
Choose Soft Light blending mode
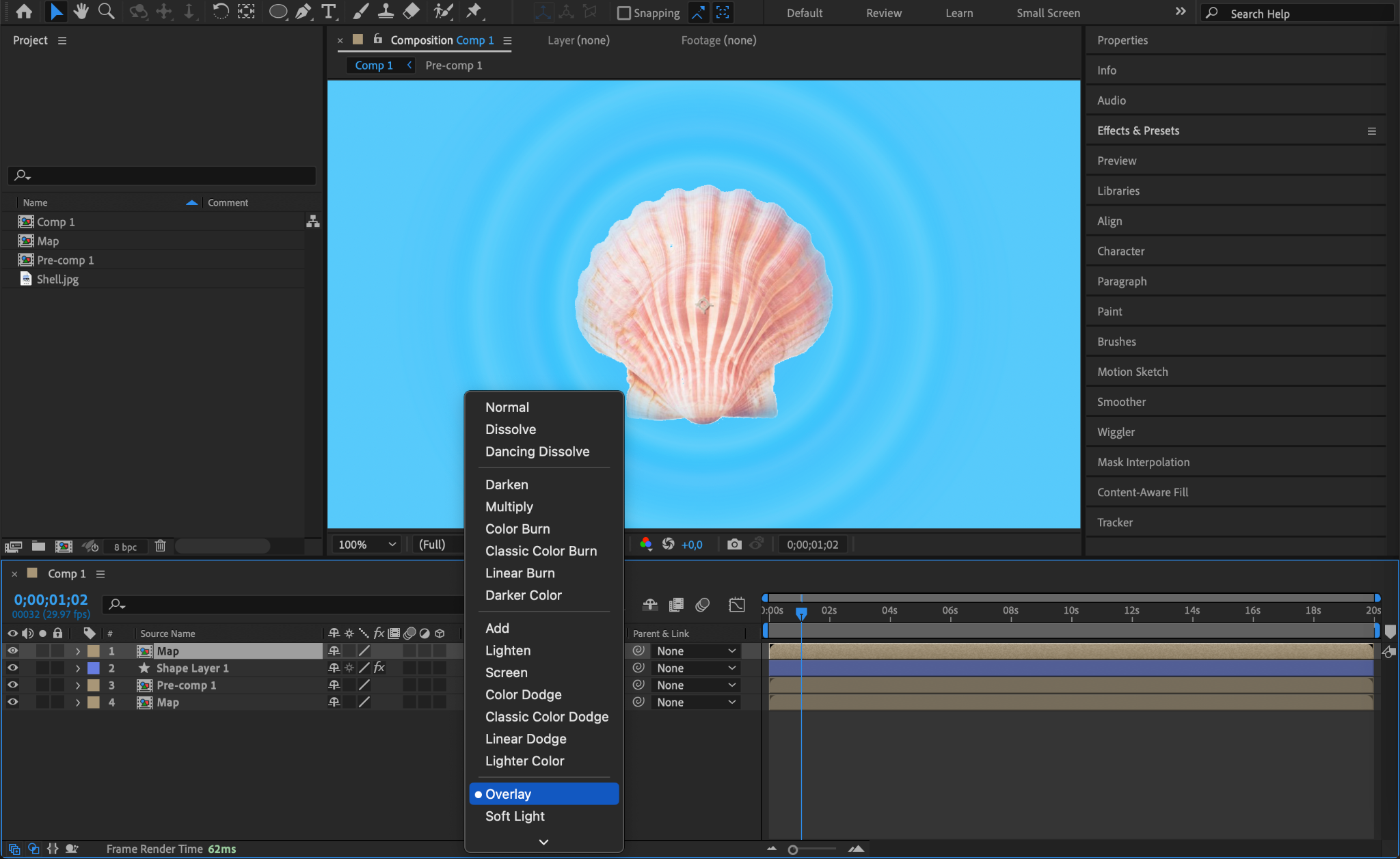515,817
